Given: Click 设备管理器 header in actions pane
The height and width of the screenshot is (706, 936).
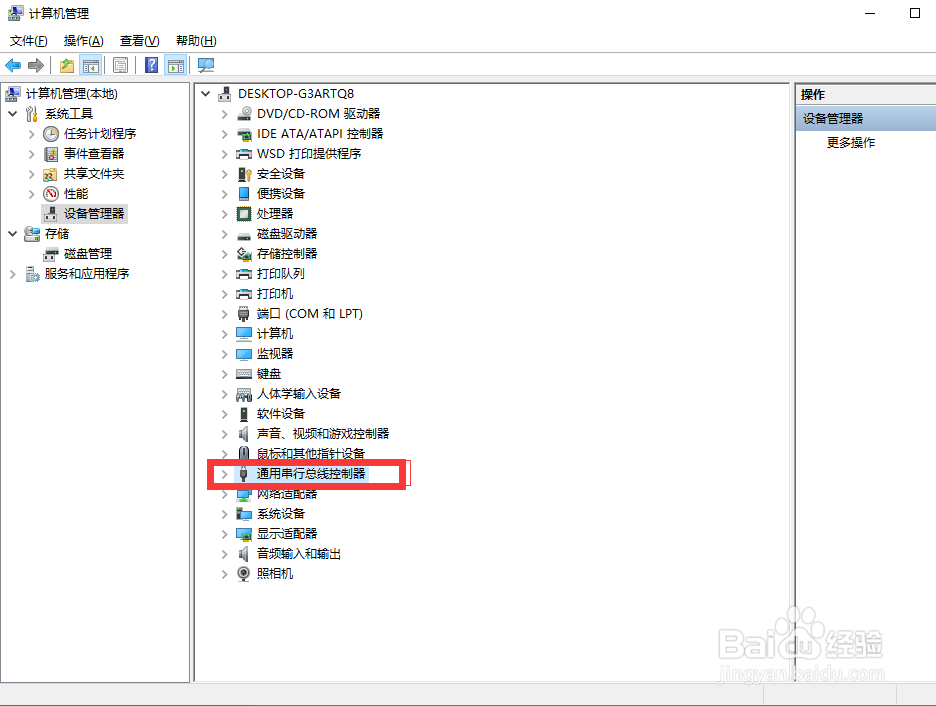Looking at the screenshot, I should pyautogui.click(x=866, y=119).
